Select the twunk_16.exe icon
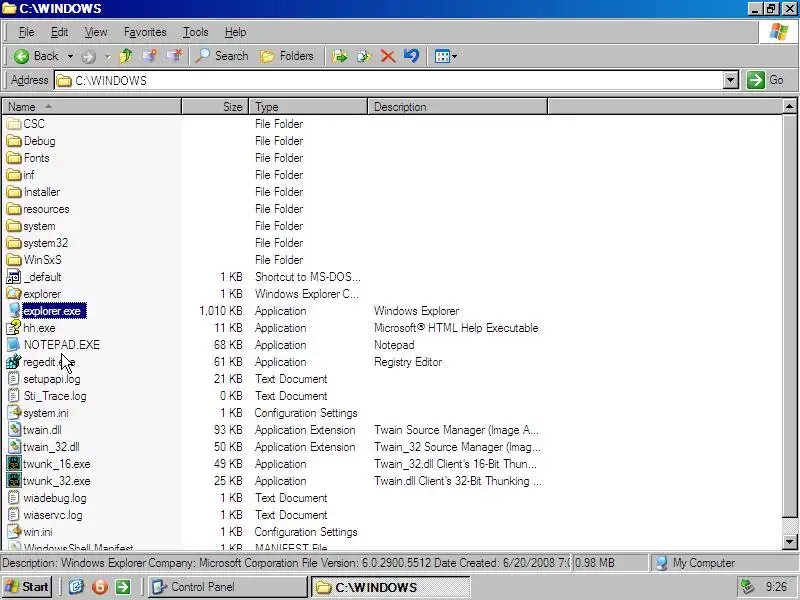Screen dimensions: 800x600 pos(14,464)
